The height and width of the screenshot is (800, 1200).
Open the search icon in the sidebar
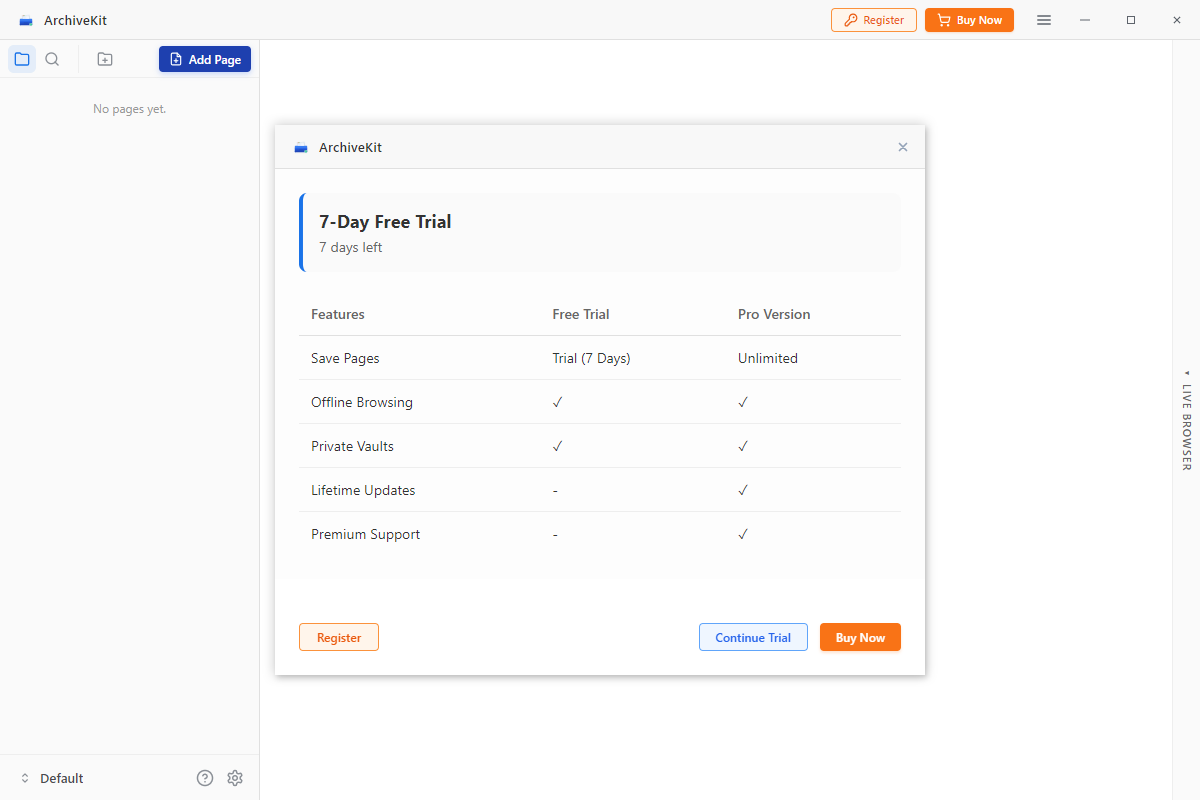[52, 59]
